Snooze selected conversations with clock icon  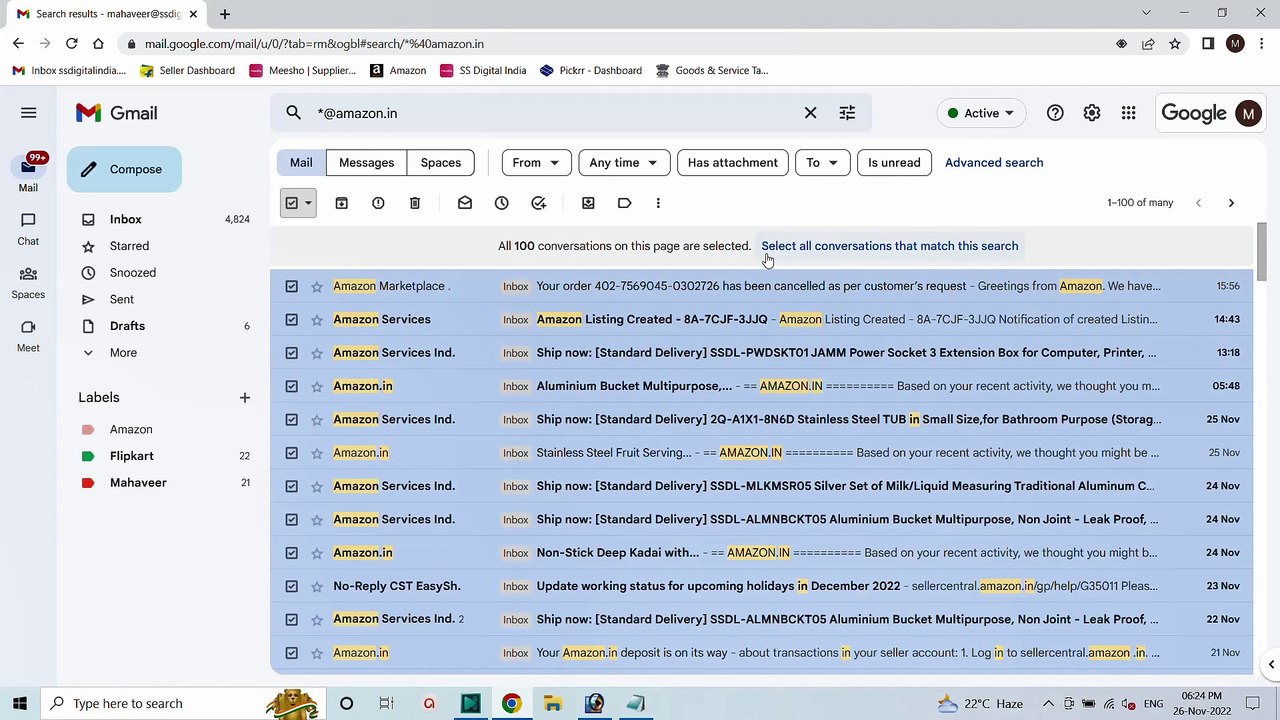(502, 203)
